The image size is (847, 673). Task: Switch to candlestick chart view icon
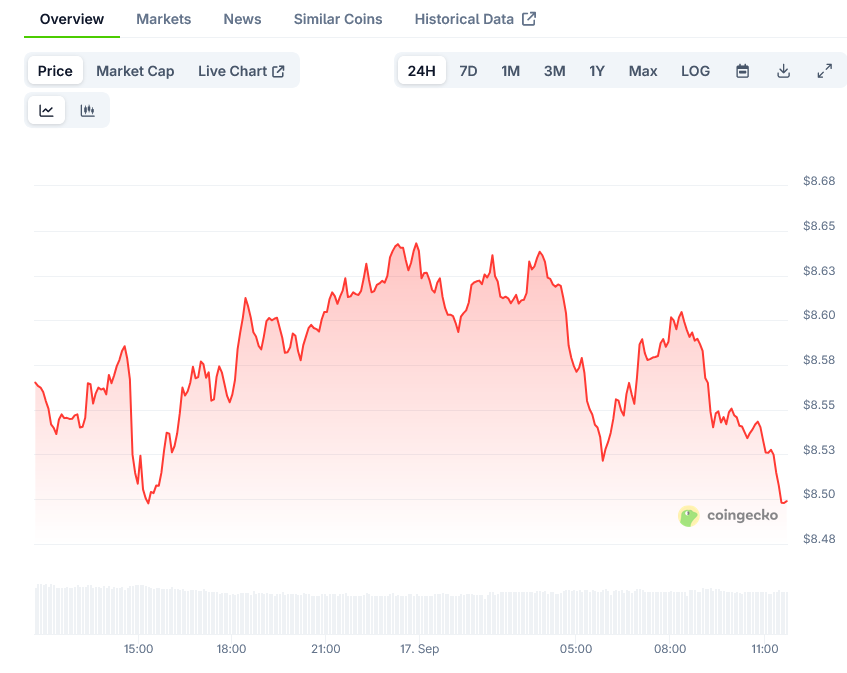[88, 111]
